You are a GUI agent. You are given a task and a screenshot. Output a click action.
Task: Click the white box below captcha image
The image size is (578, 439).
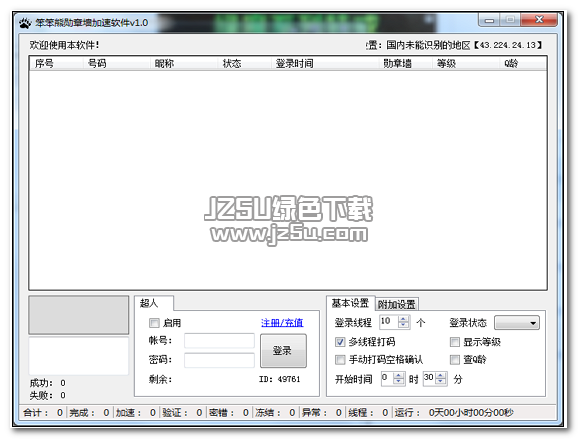point(79,356)
